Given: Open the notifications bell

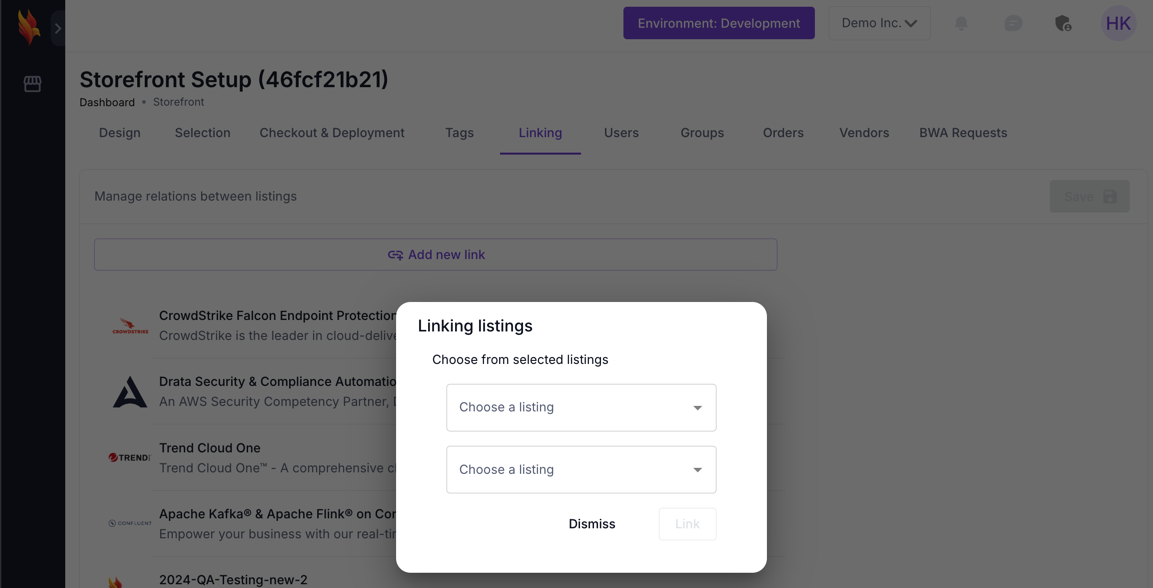Looking at the screenshot, I should tap(961, 23).
